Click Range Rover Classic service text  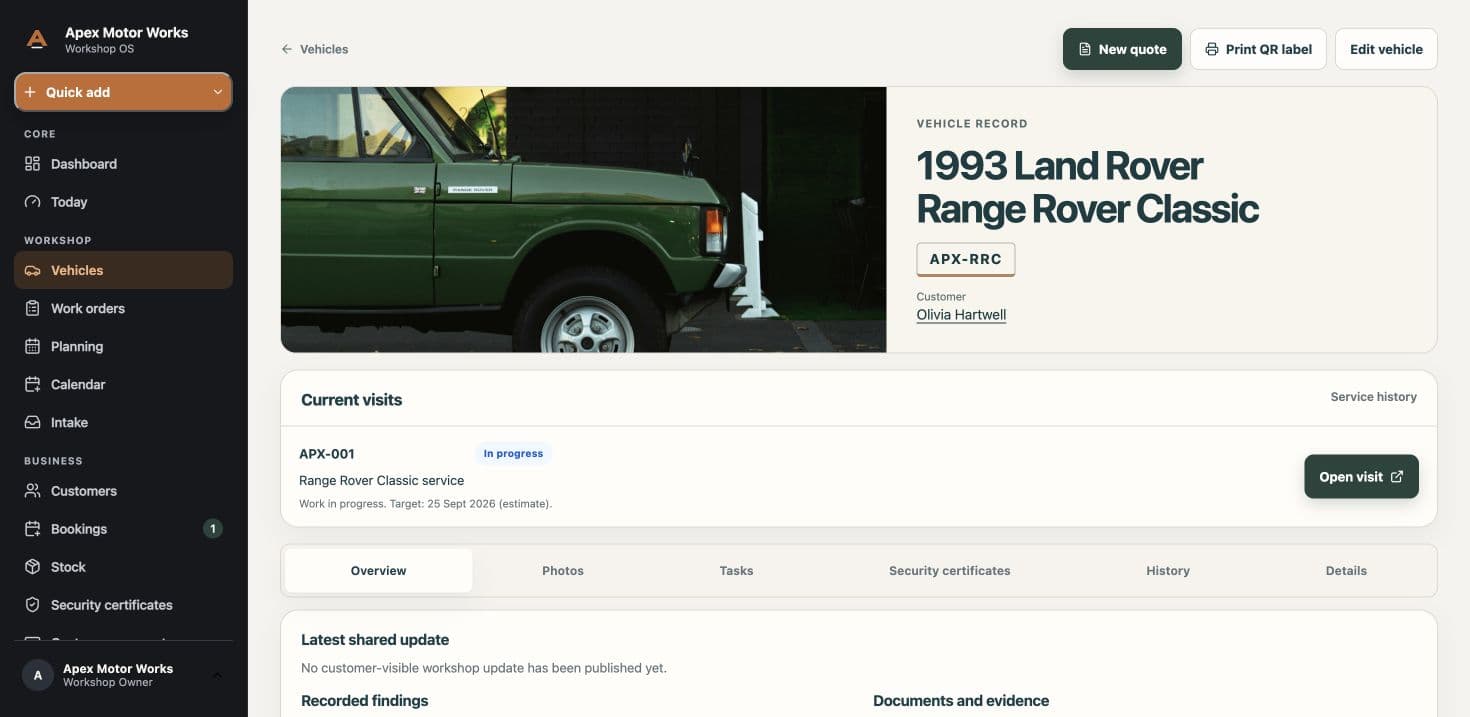click(381, 481)
